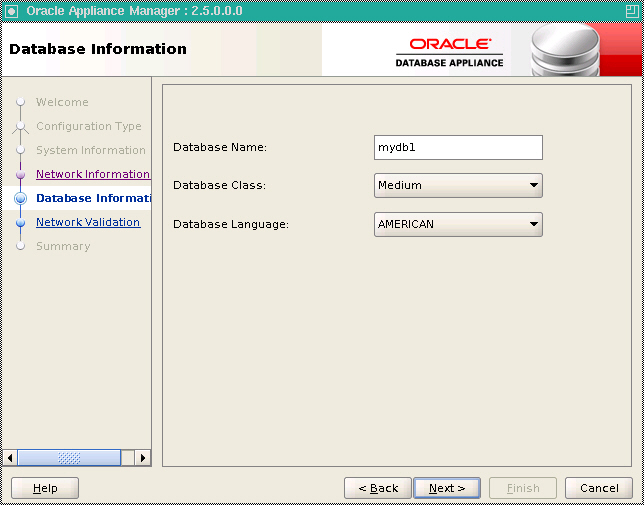This screenshot has height=505, width=644.
Task: Click the sidebar scroll right arrow
Action: tap(143, 457)
